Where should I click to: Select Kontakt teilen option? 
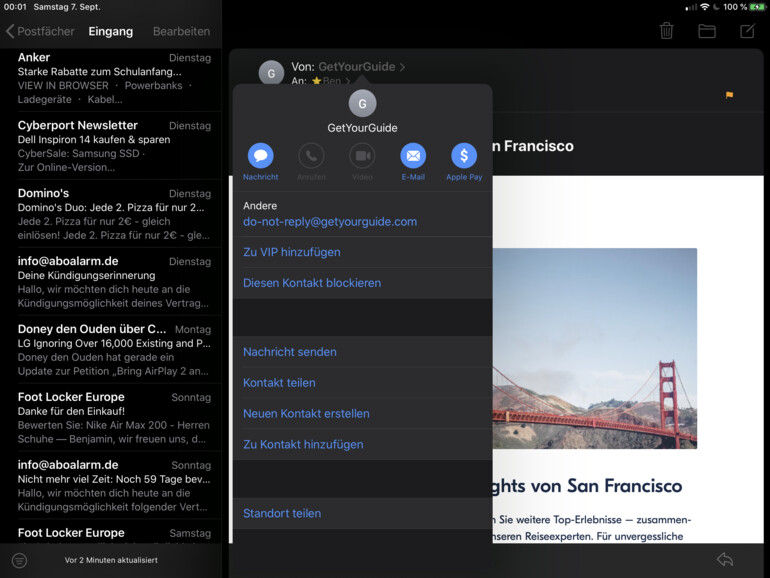(363, 383)
